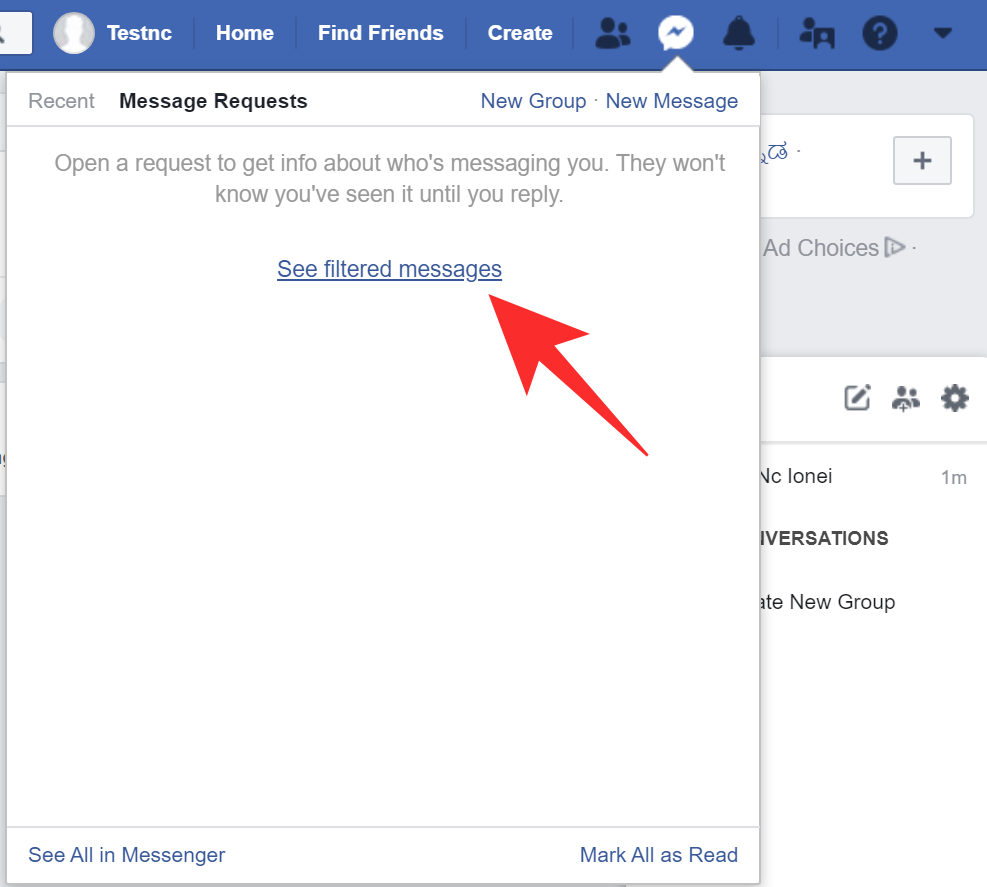Open the Ad Choices link

[833, 248]
